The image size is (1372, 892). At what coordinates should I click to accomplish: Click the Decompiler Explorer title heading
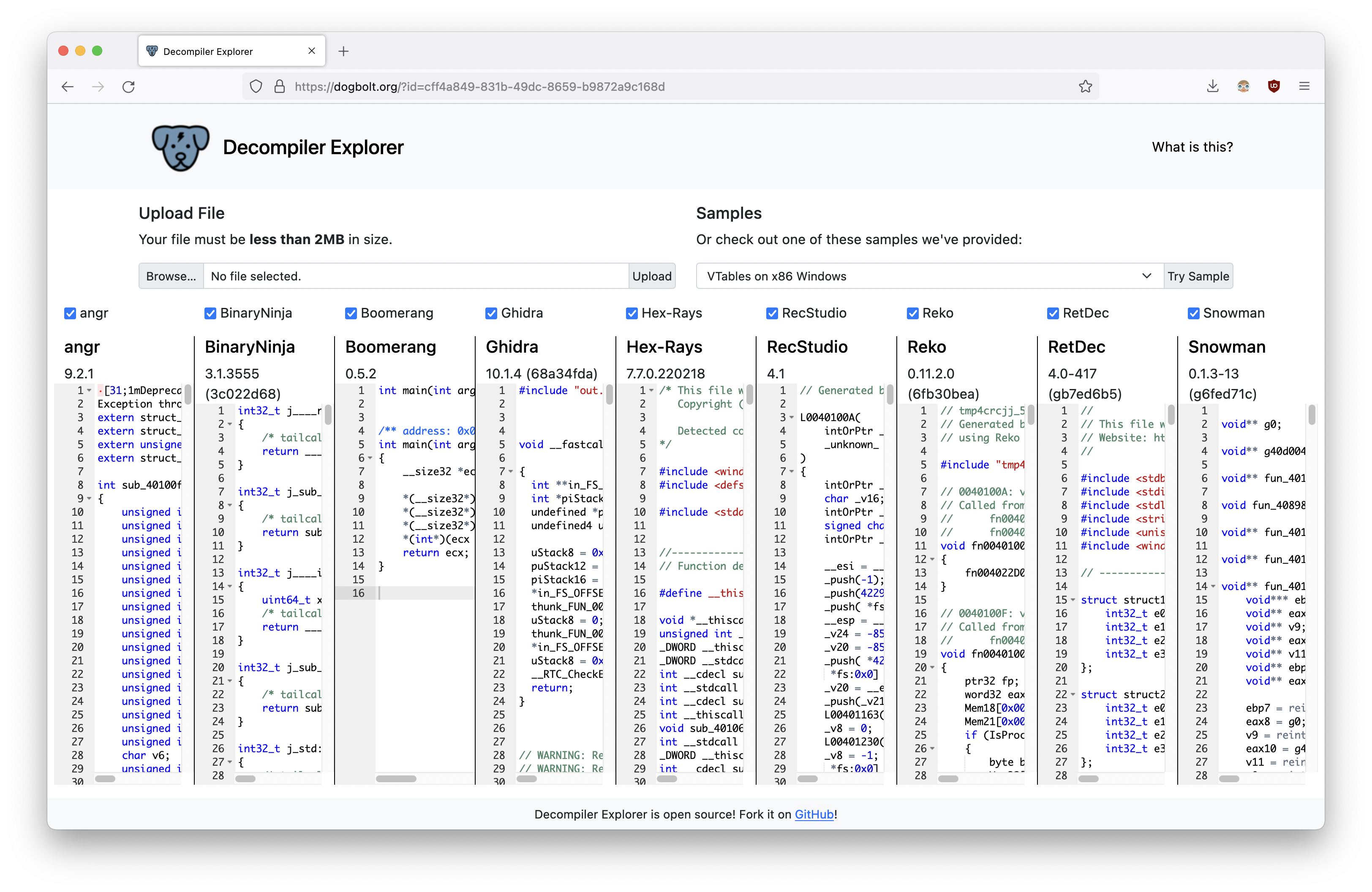(x=313, y=147)
